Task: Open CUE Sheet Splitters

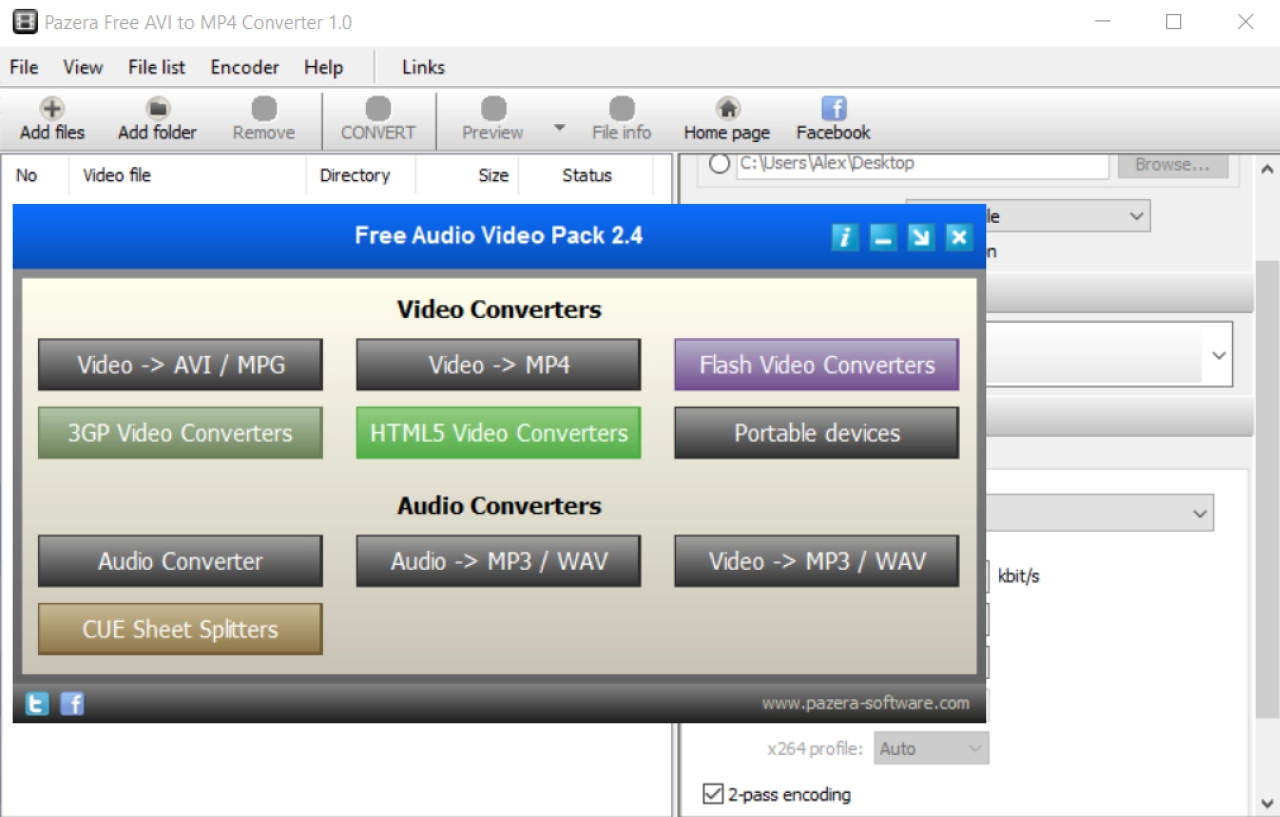Action: point(180,629)
